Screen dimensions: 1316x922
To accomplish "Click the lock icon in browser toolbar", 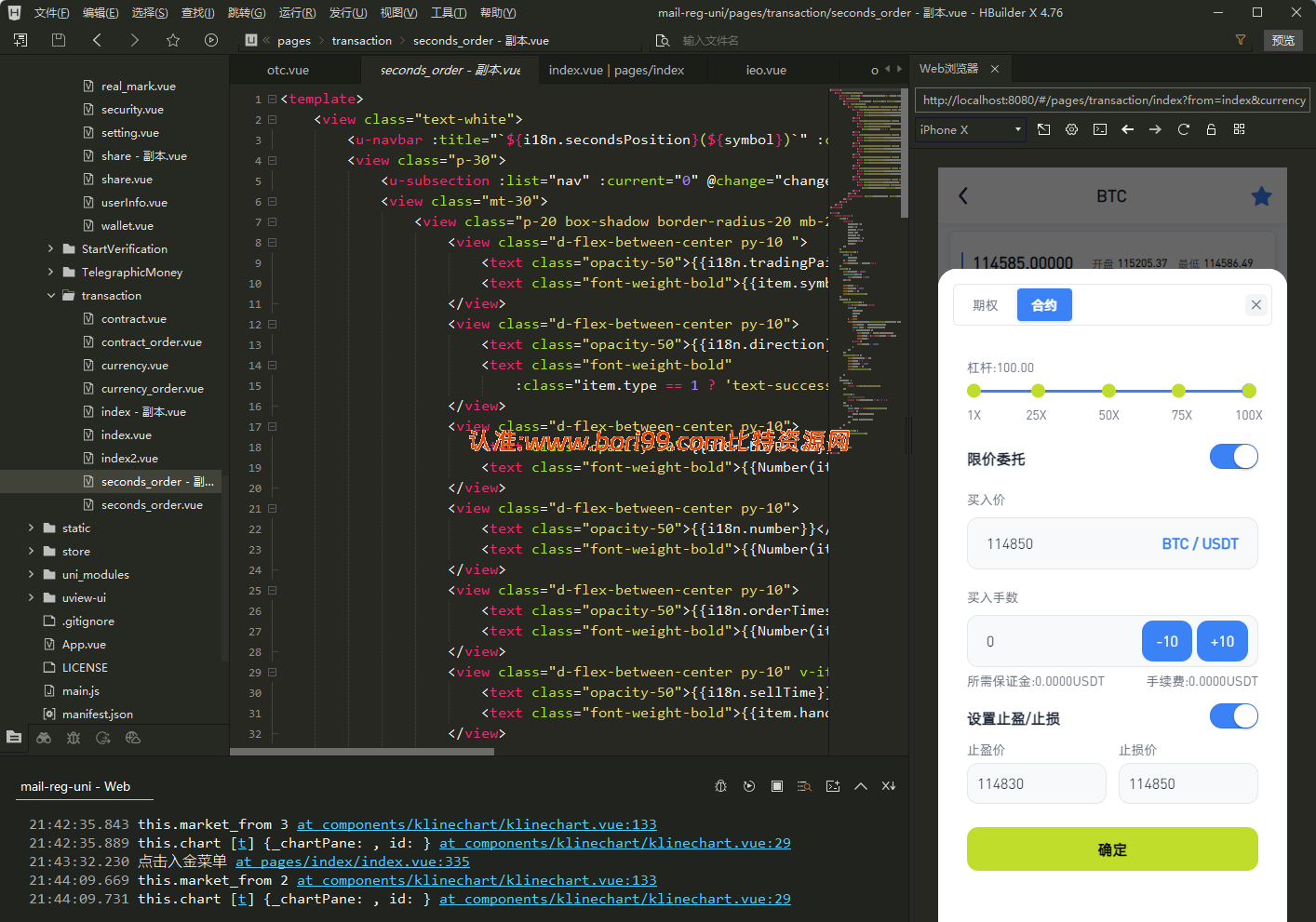I will click(1211, 129).
